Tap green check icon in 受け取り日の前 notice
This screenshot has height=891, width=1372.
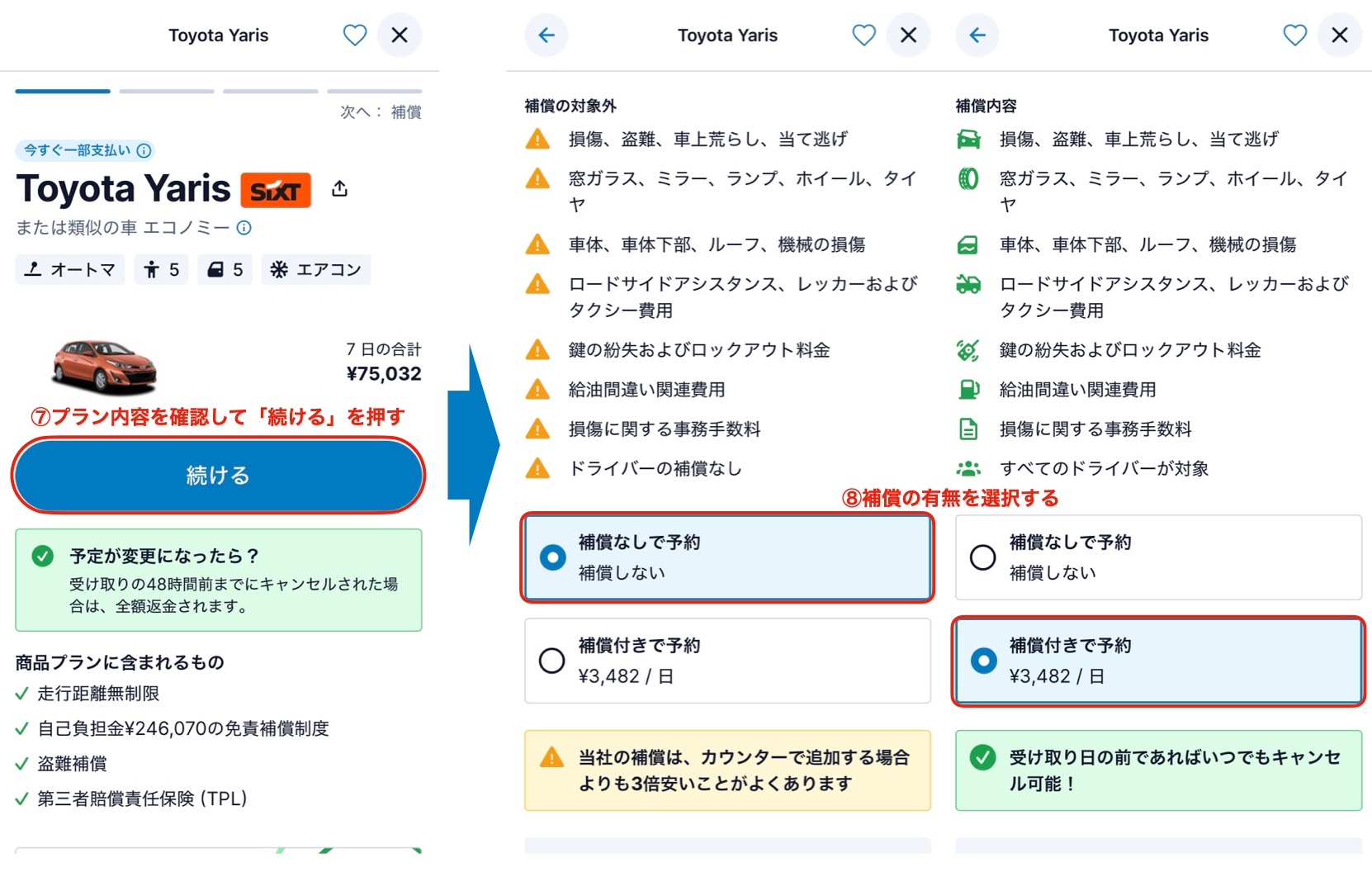(x=982, y=757)
